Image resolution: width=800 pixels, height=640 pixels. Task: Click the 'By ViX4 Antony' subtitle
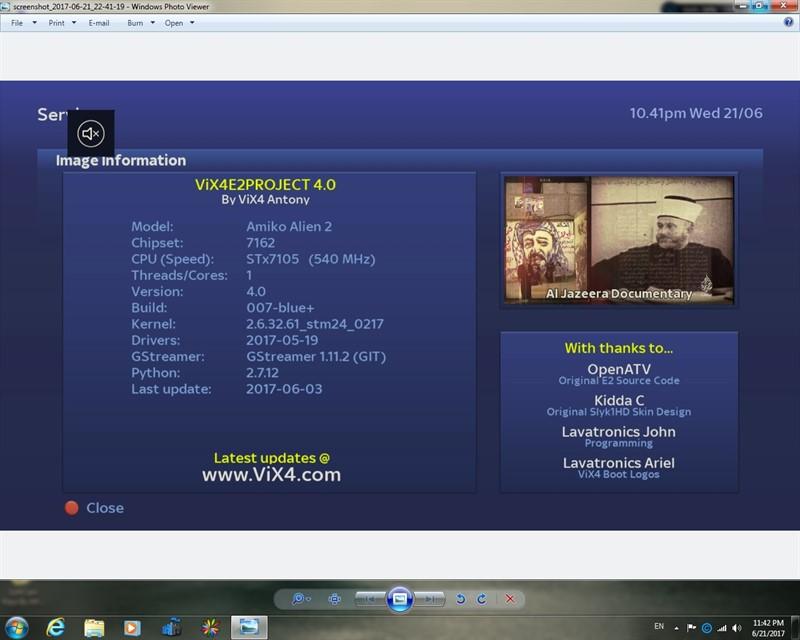[x=265, y=200]
